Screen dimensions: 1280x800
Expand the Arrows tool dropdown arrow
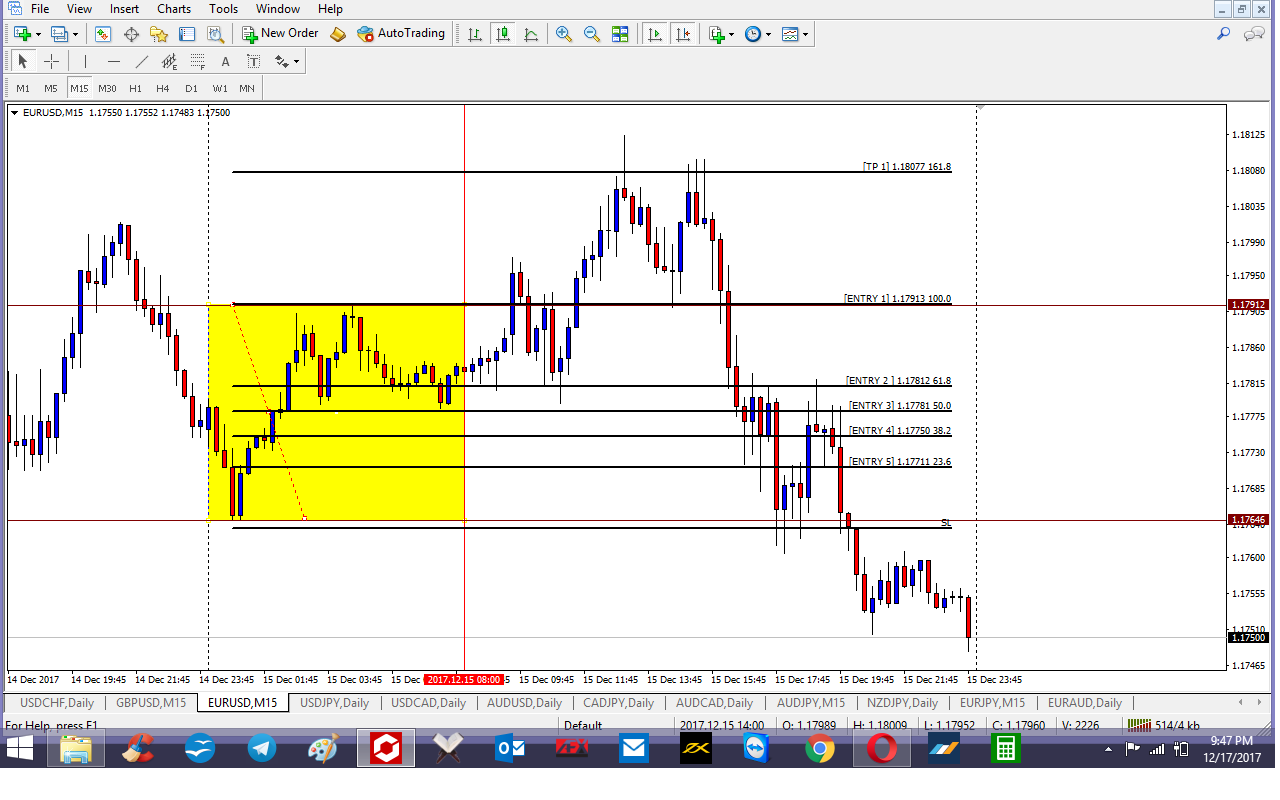[x=296, y=61]
